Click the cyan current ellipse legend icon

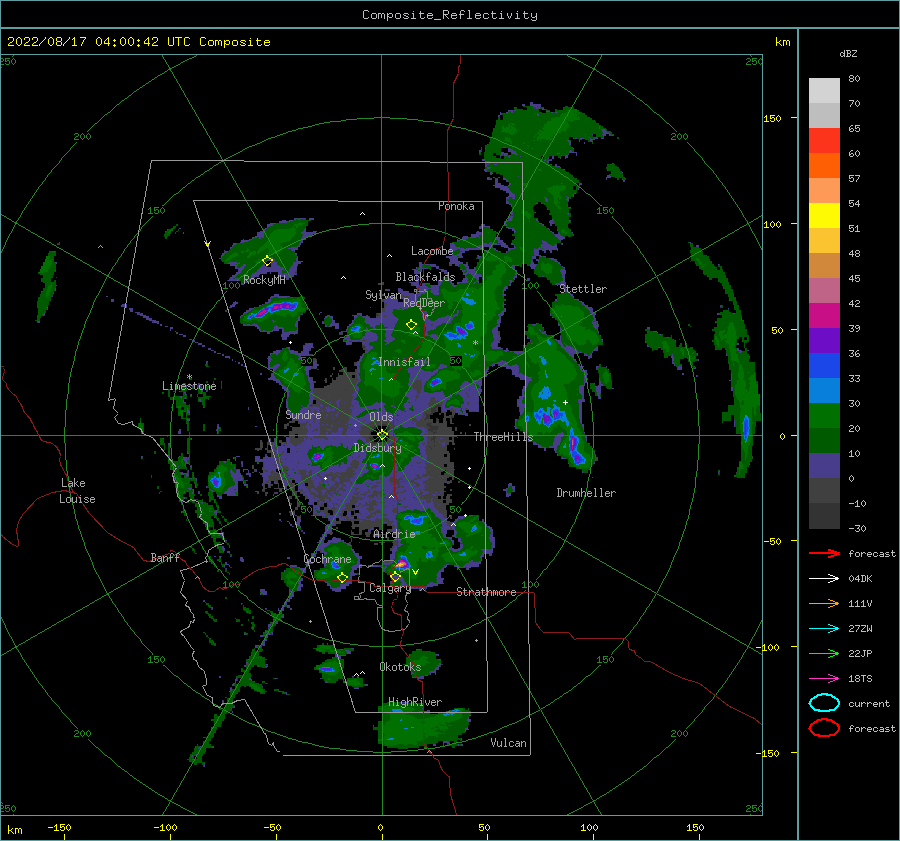824,703
